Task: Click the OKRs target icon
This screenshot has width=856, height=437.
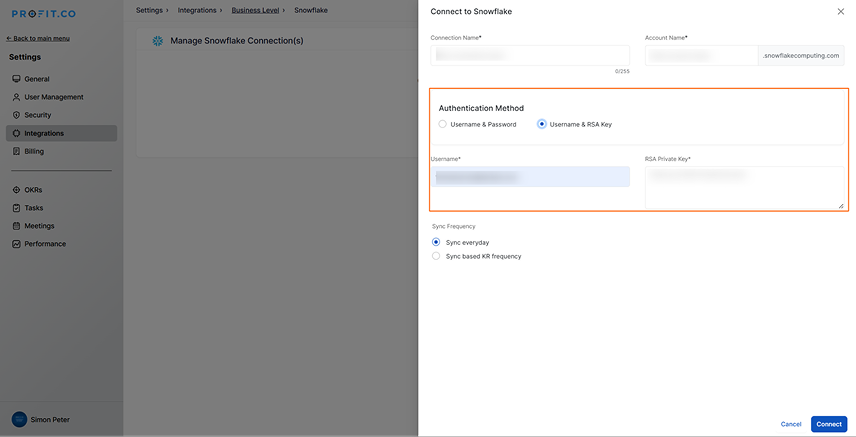Action: coord(16,190)
